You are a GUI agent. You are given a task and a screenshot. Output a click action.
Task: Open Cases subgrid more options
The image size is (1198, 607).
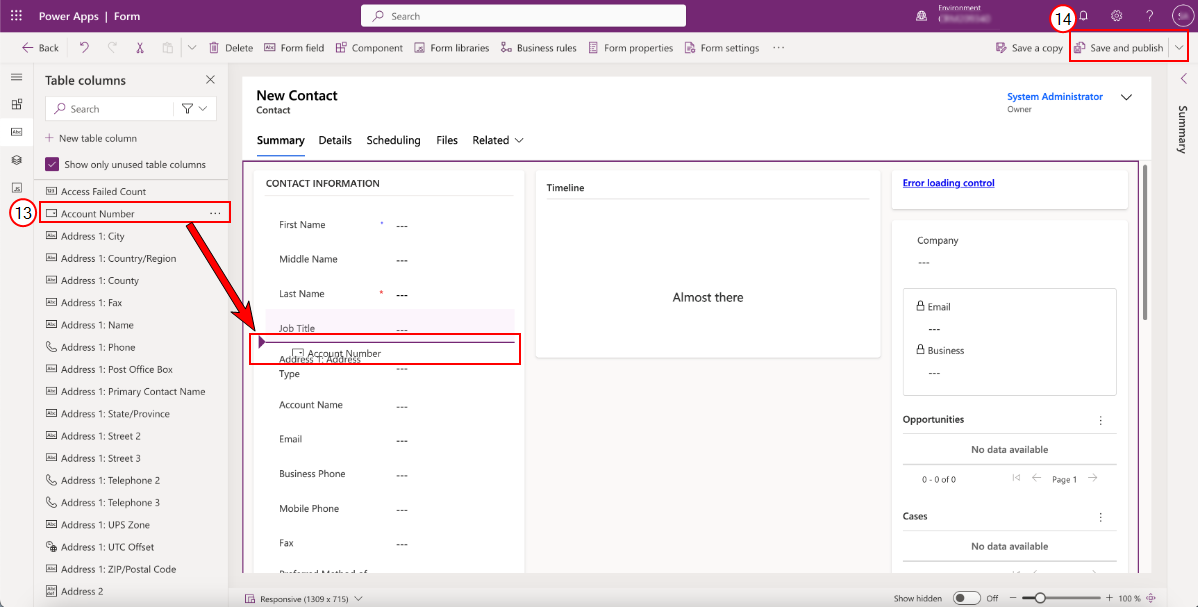[1100, 517]
